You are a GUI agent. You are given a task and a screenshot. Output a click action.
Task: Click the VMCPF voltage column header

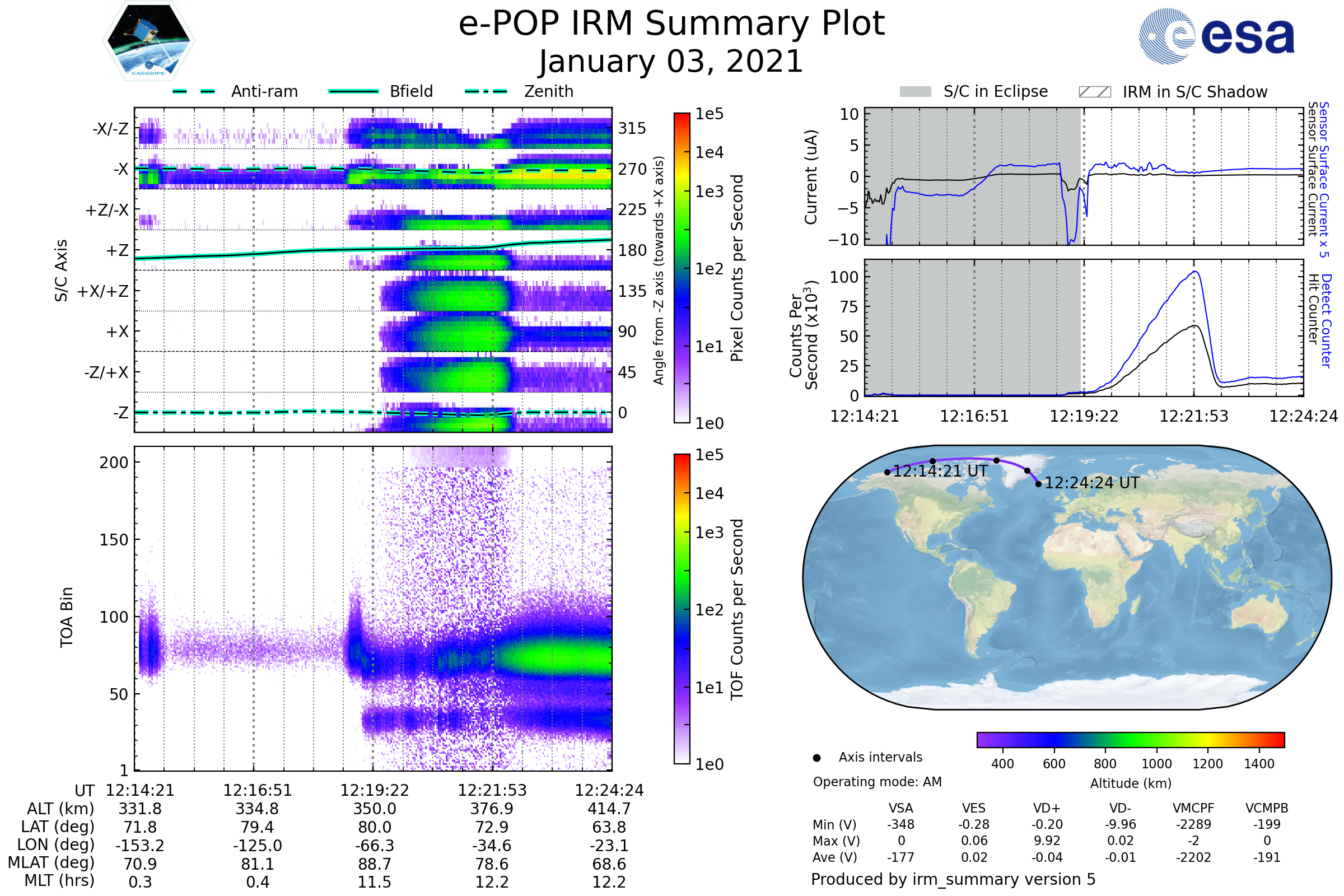(1193, 808)
